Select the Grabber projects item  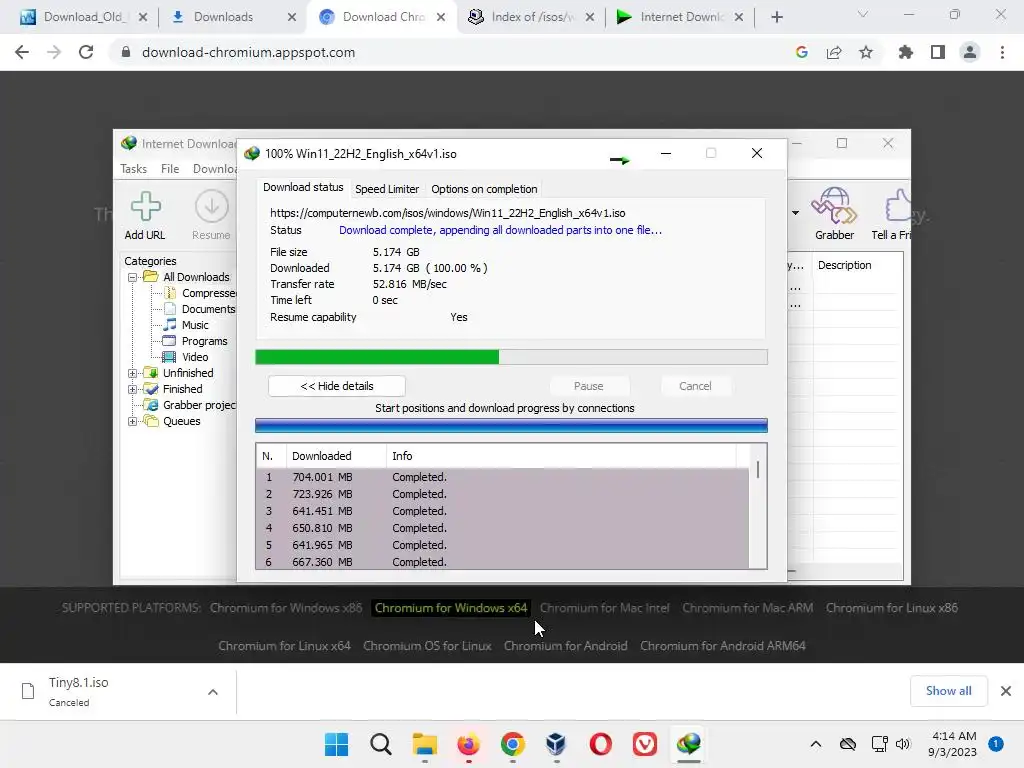(199, 405)
